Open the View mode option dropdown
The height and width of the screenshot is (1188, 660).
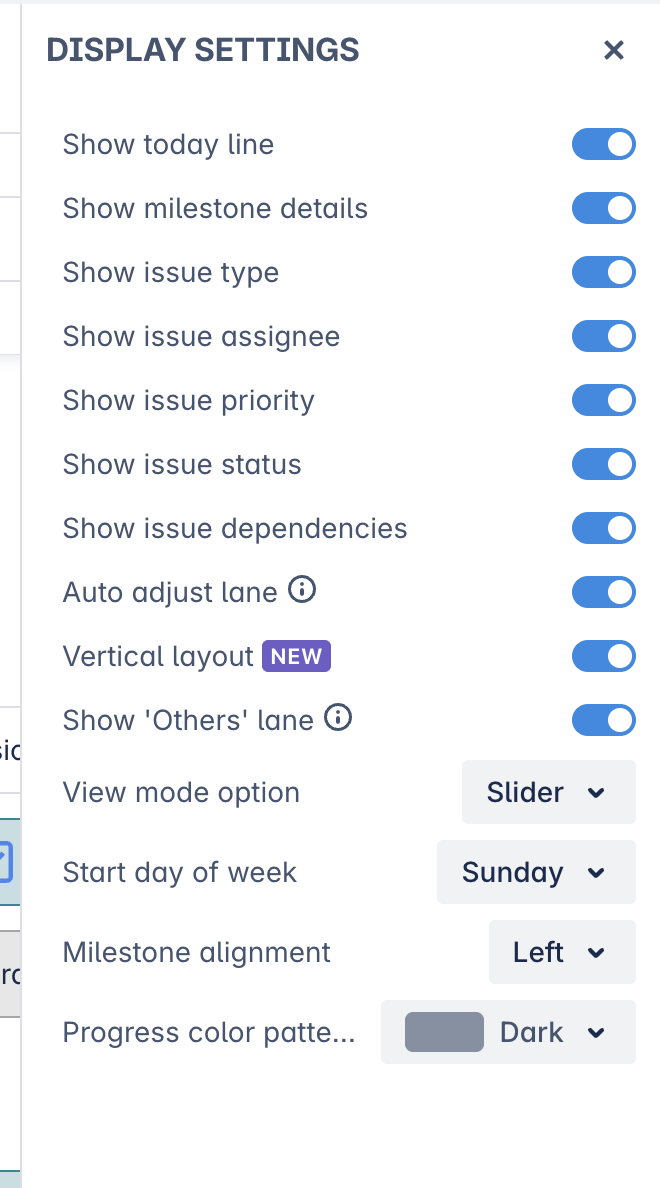(548, 792)
